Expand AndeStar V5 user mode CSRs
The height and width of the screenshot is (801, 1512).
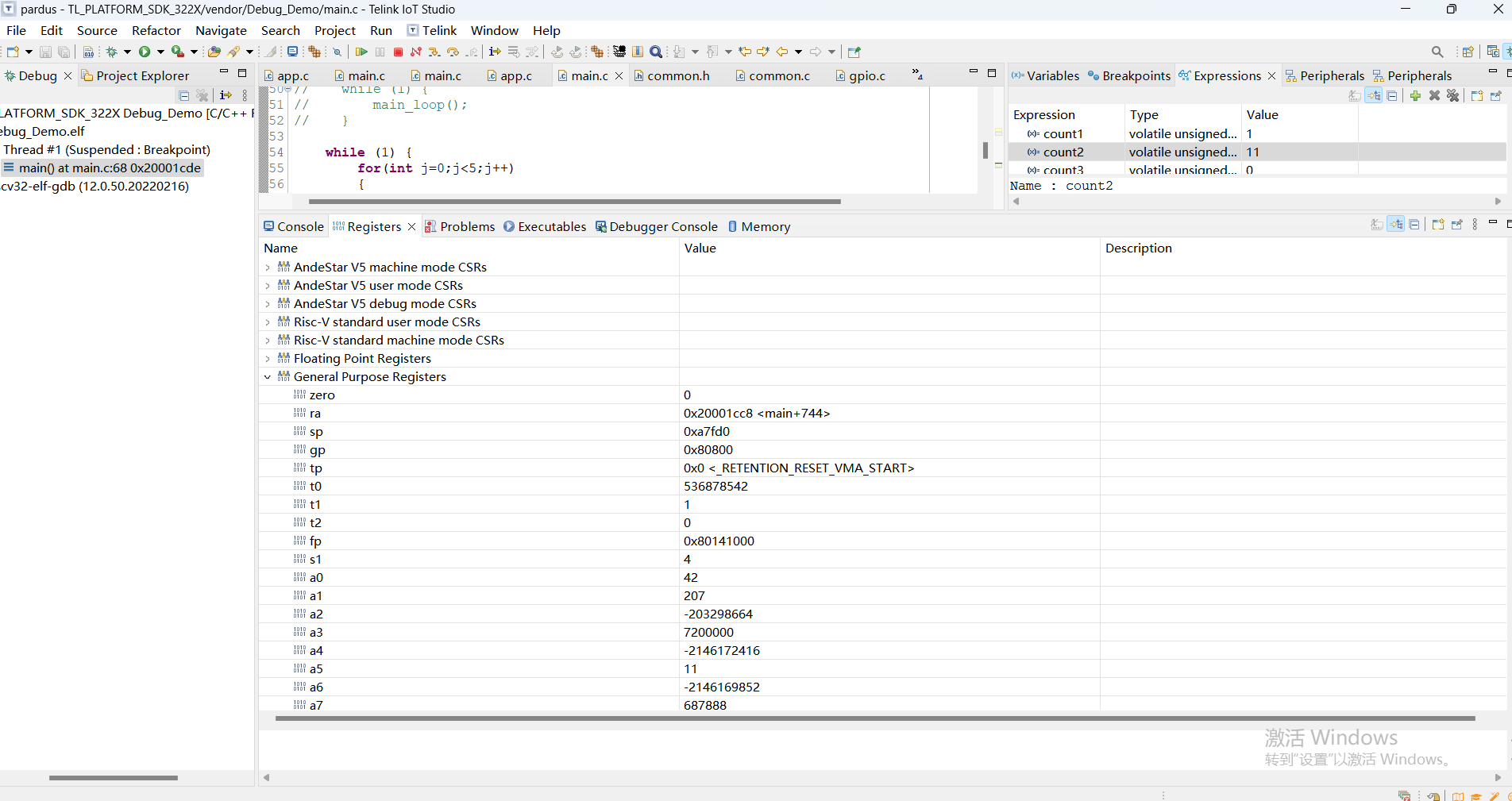coord(268,286)
